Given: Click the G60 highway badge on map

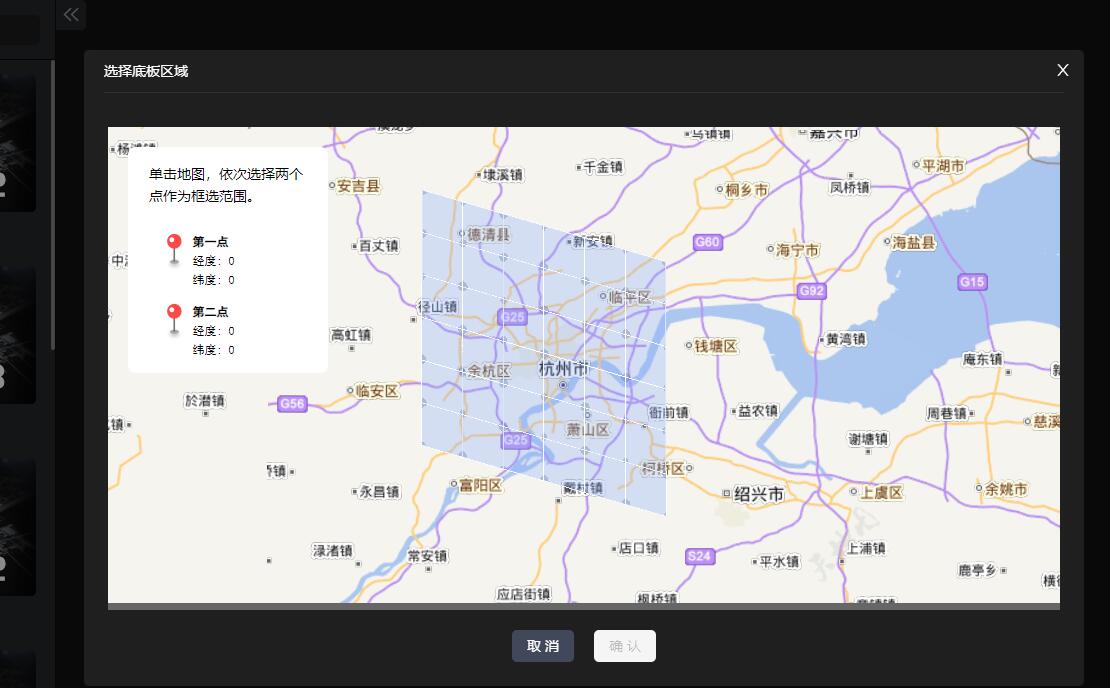Looking at the screenshot, I should pos(707,242).
